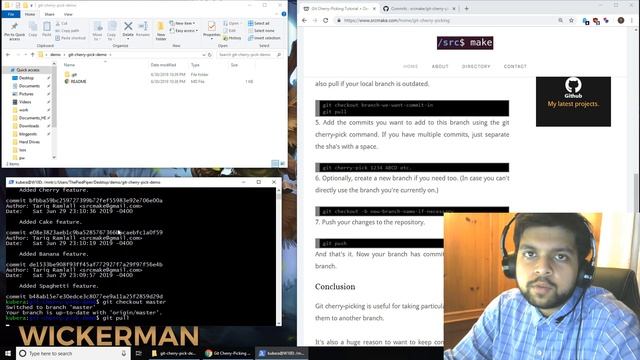Image resolution: width=640 pixels, height=360 pixels.
Task: Open a new Chrome tab
Action: point(466,8)
